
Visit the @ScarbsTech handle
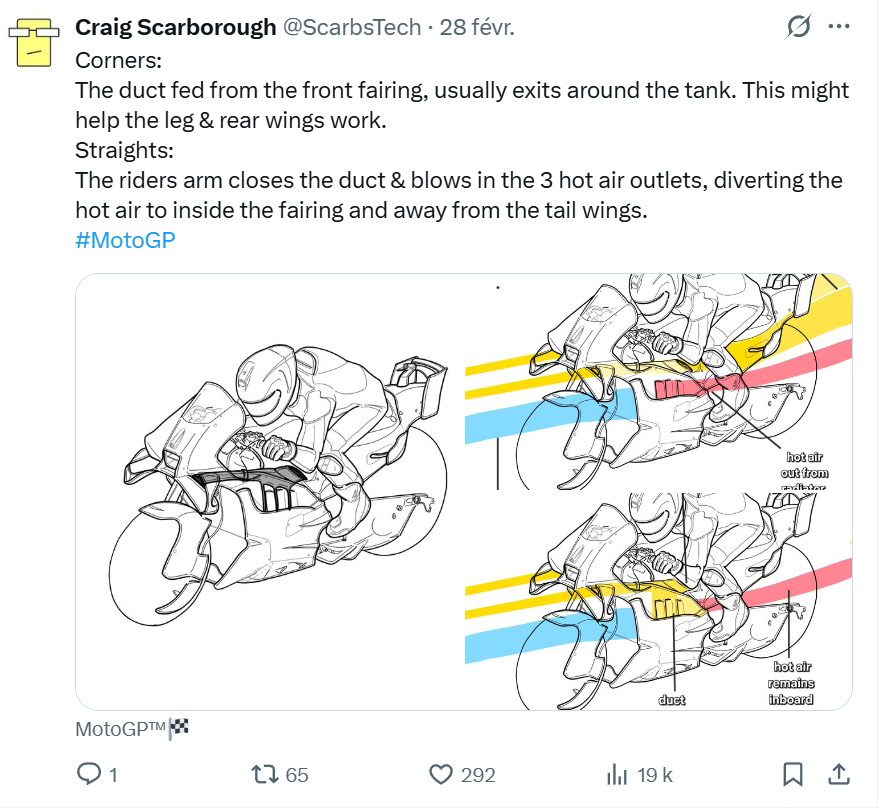[x=352, y=28]
